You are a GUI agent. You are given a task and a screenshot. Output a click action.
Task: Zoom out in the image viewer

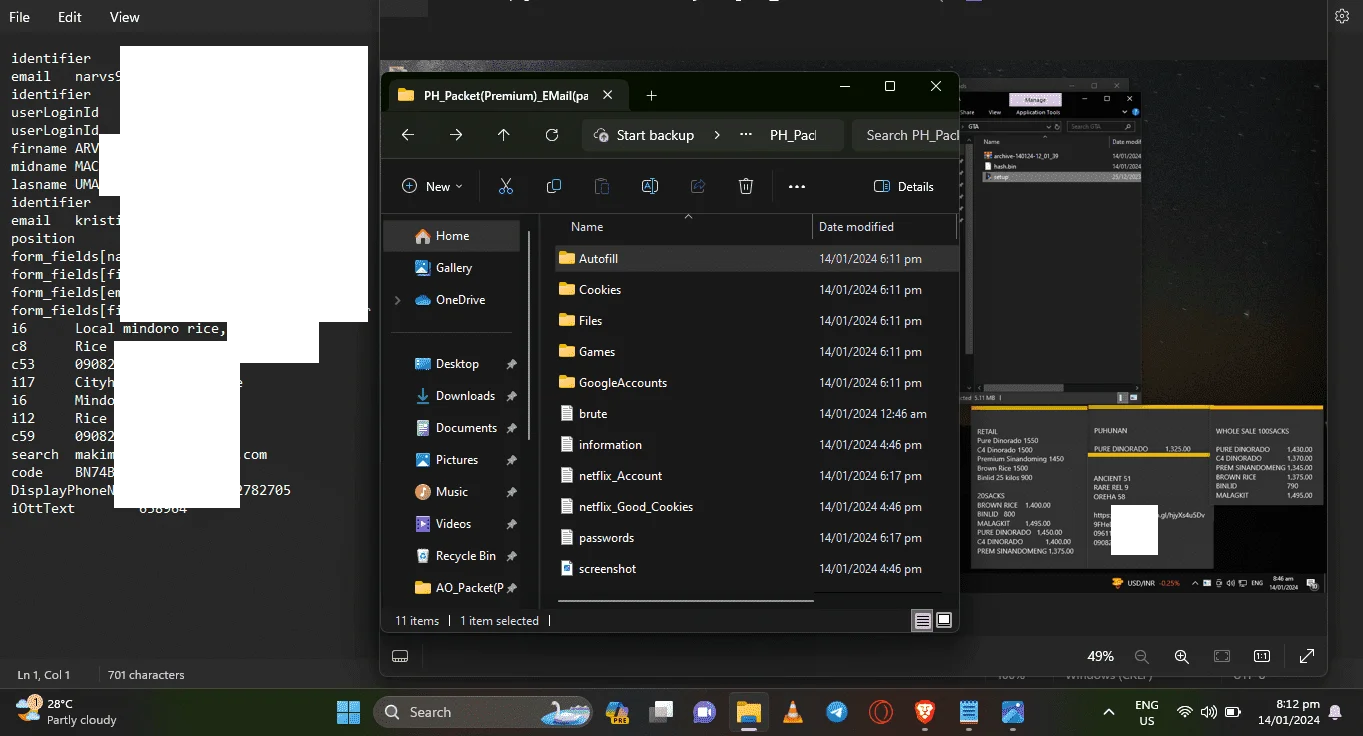(x=1142, y=656)
